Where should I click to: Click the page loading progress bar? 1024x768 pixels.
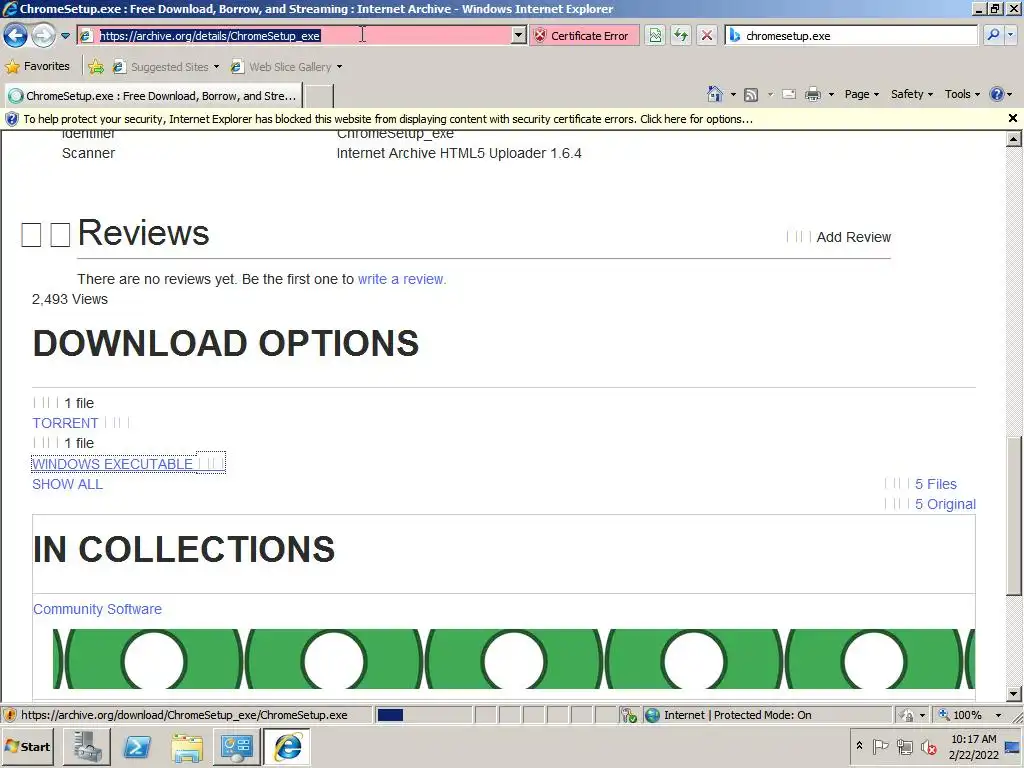423,715
